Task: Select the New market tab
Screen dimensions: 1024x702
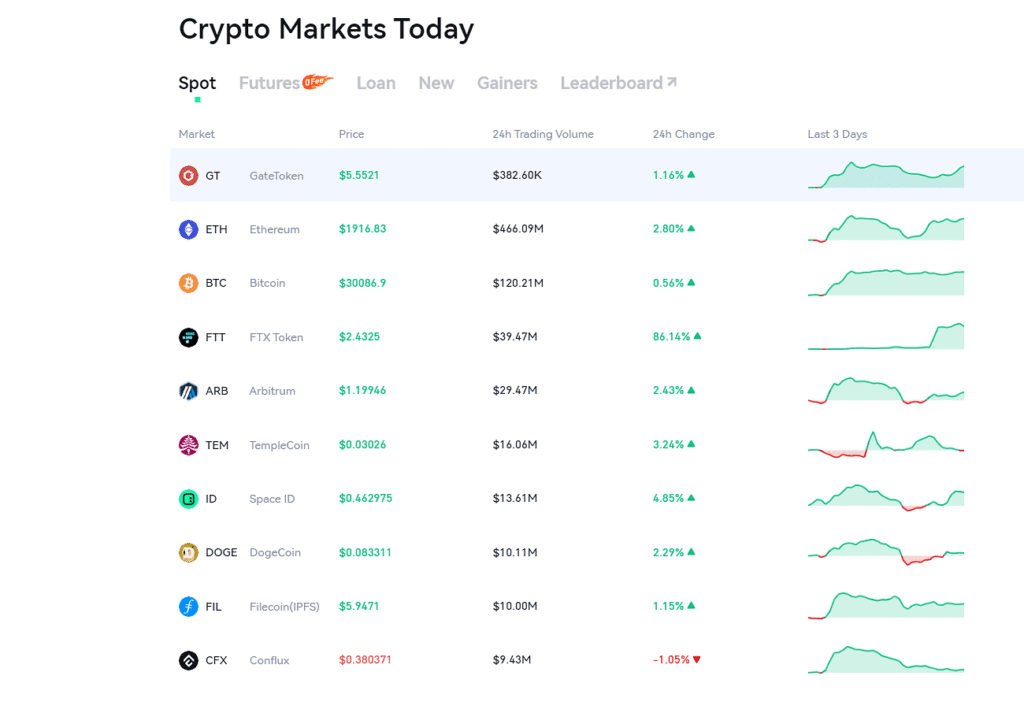Action: [436, 83]
